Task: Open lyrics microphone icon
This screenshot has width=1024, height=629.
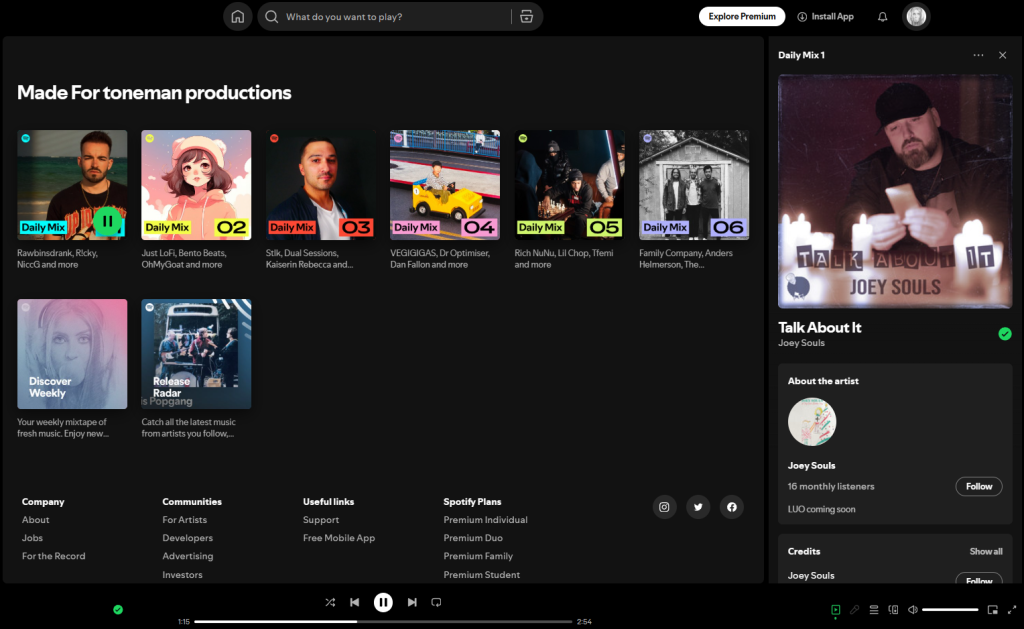Action: click(854, 609)
